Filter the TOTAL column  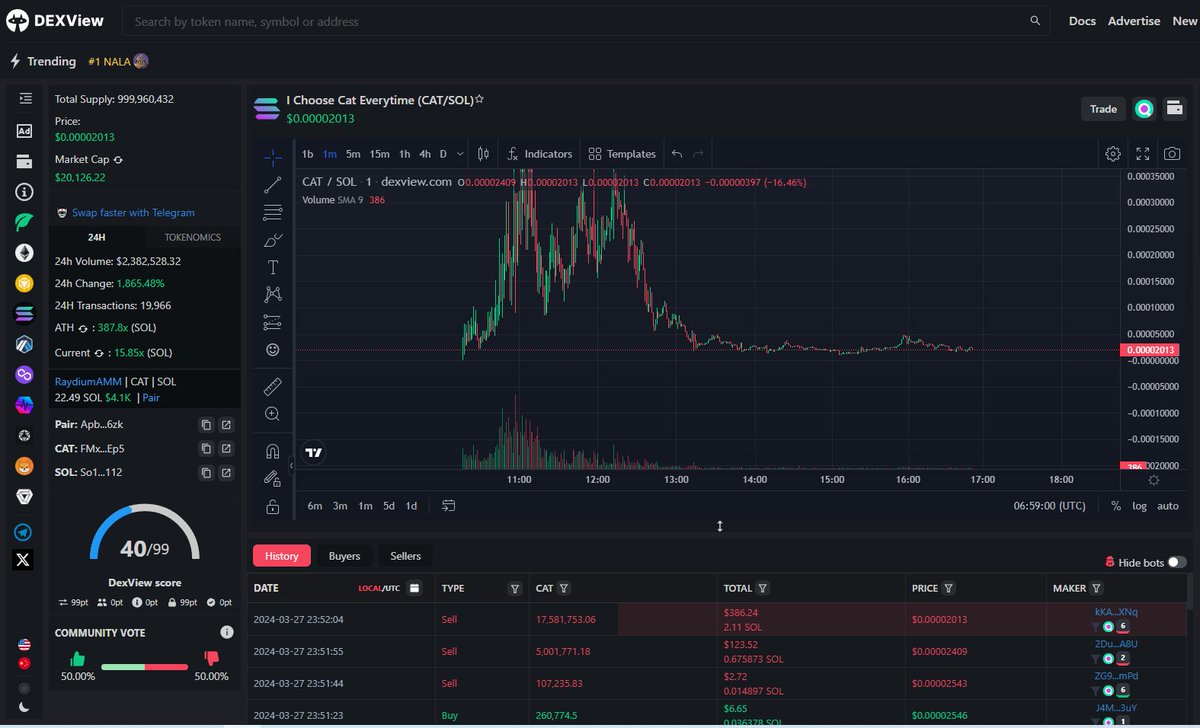coord(763,589)
